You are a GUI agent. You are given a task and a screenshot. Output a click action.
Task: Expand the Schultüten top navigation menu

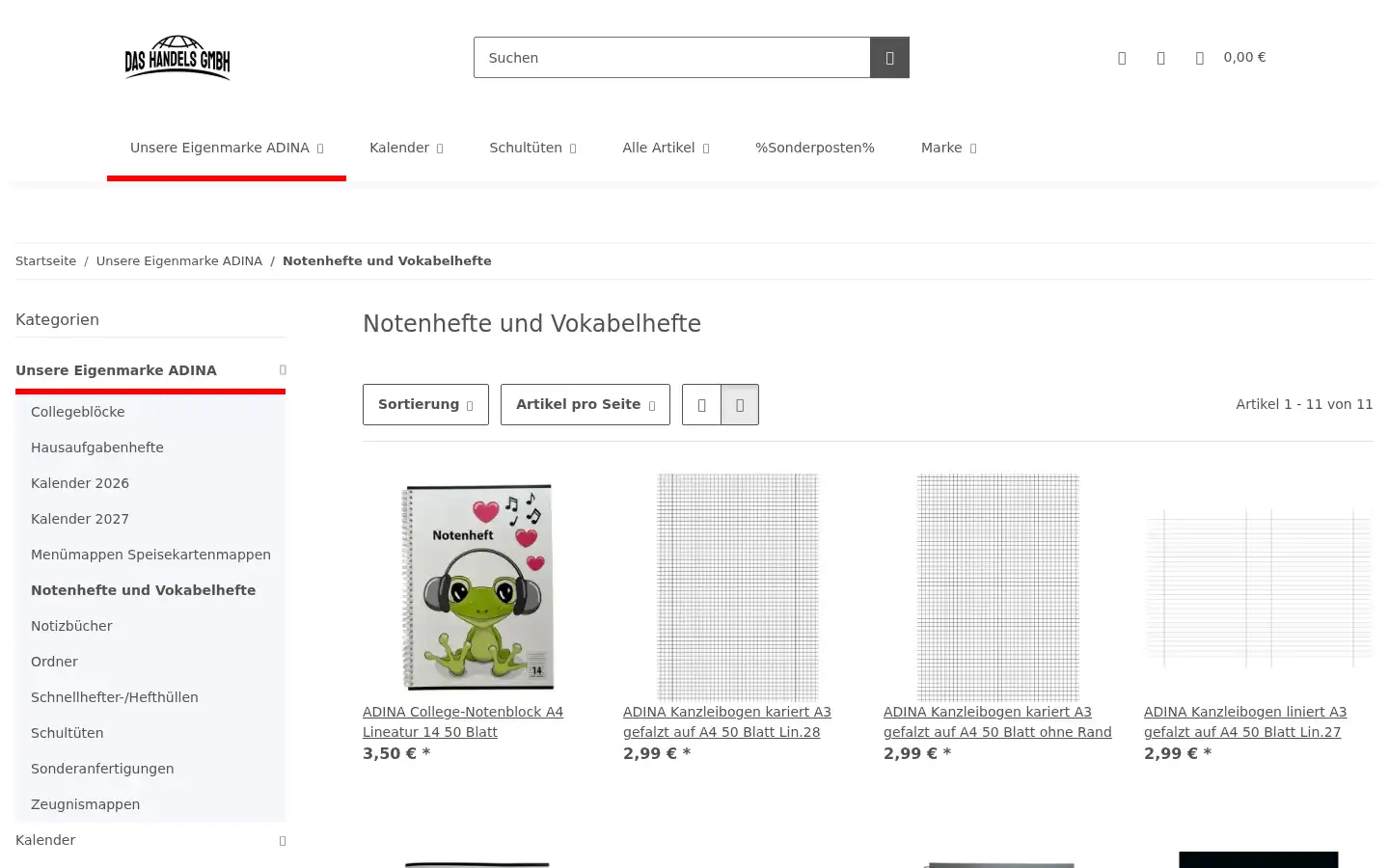532,148
